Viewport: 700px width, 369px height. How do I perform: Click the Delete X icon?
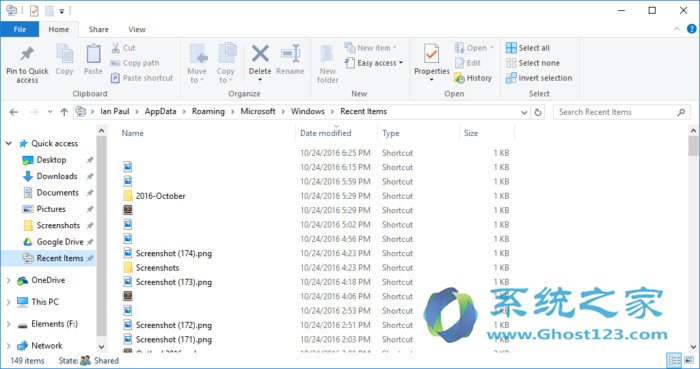260,54
